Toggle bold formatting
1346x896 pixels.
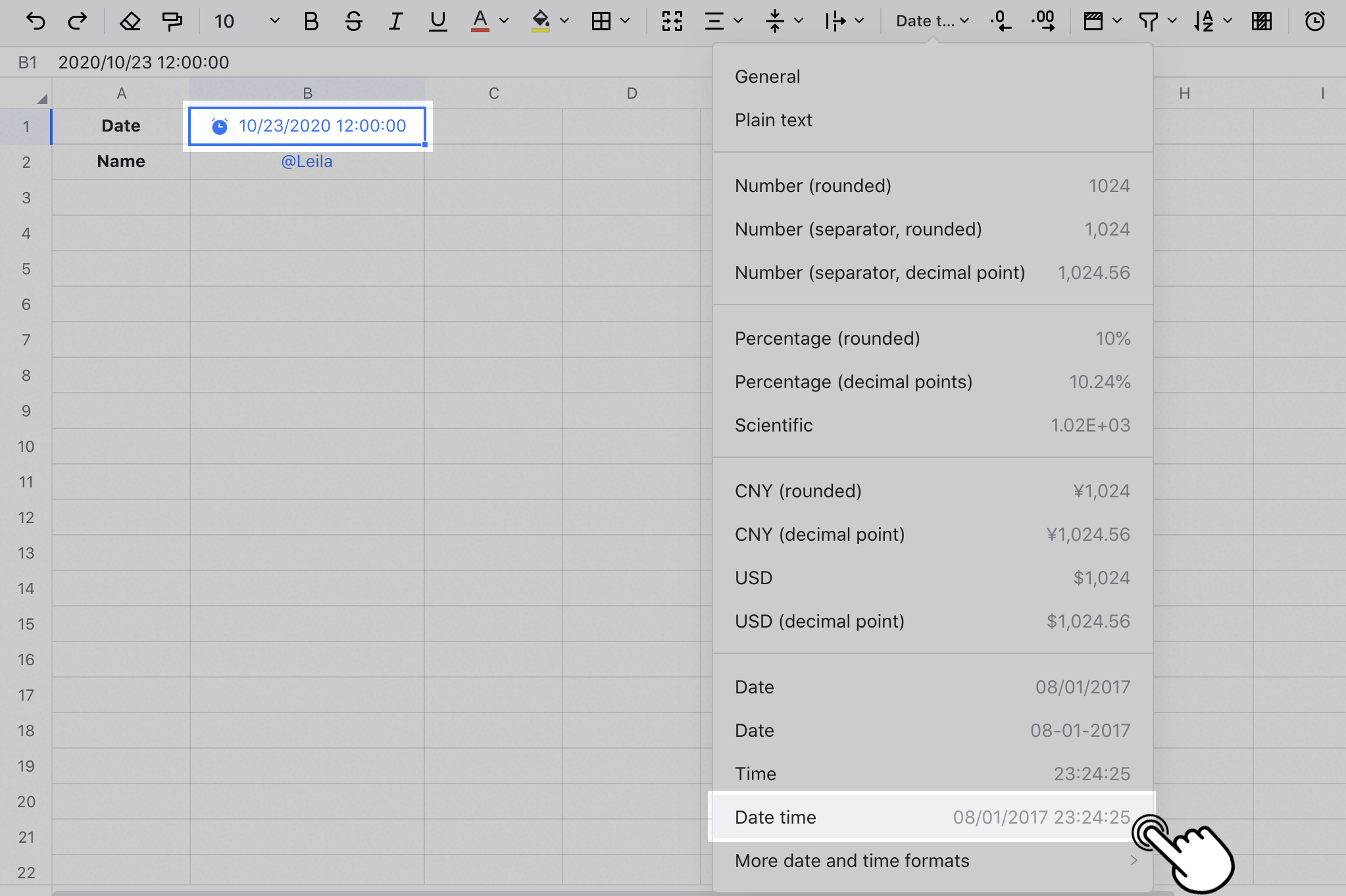click(x=311, y=21)
